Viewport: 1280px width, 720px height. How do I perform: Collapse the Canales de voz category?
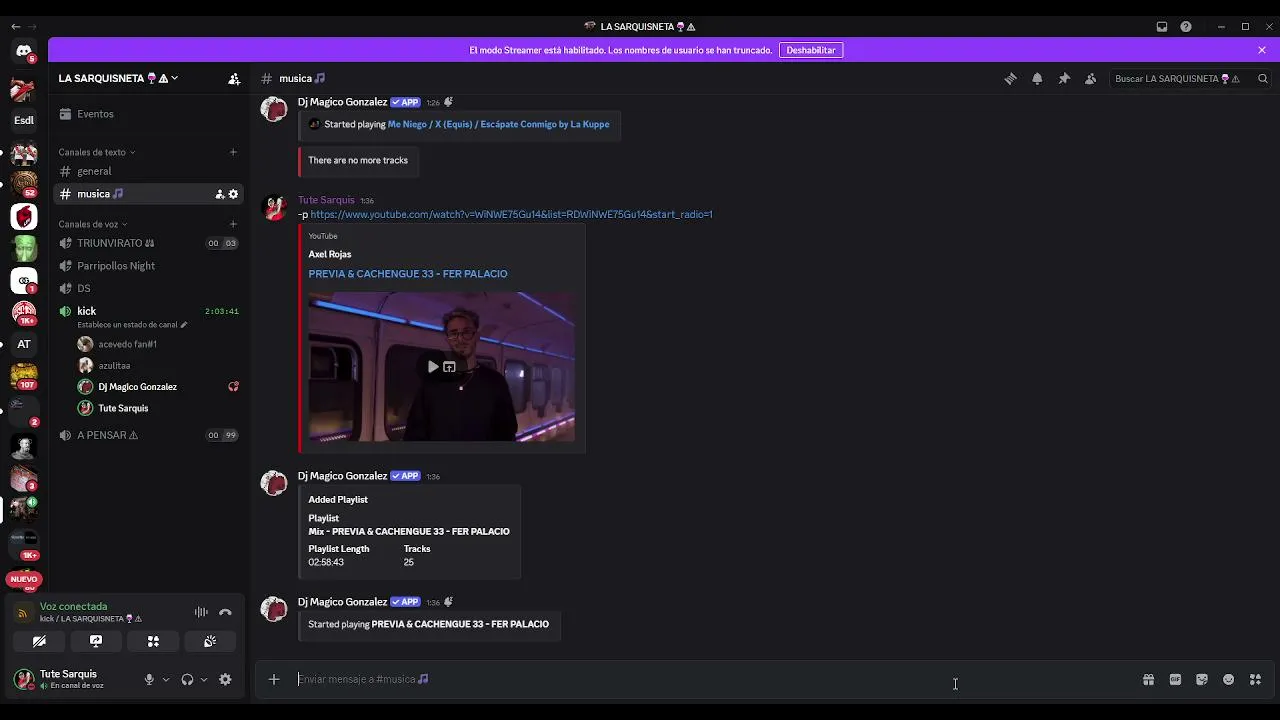click(93, 224)
